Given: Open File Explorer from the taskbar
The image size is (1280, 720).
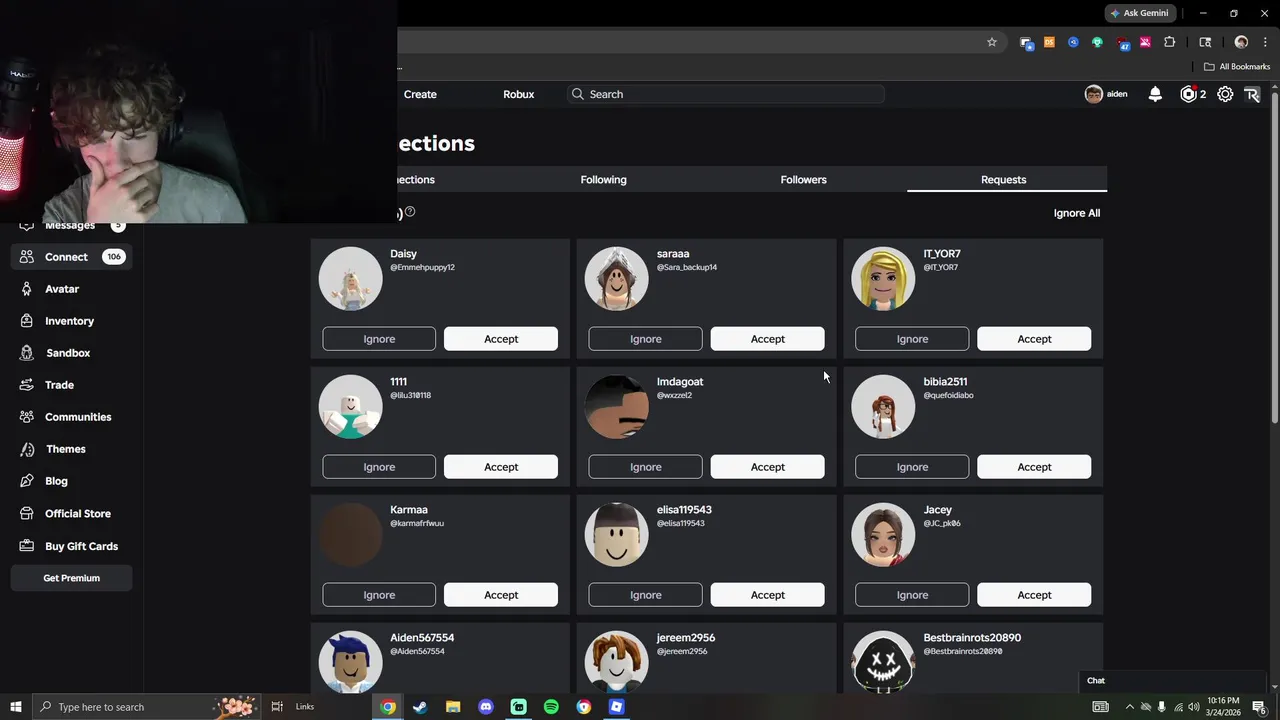Looking at the screenshot, I should click(453, 707).
